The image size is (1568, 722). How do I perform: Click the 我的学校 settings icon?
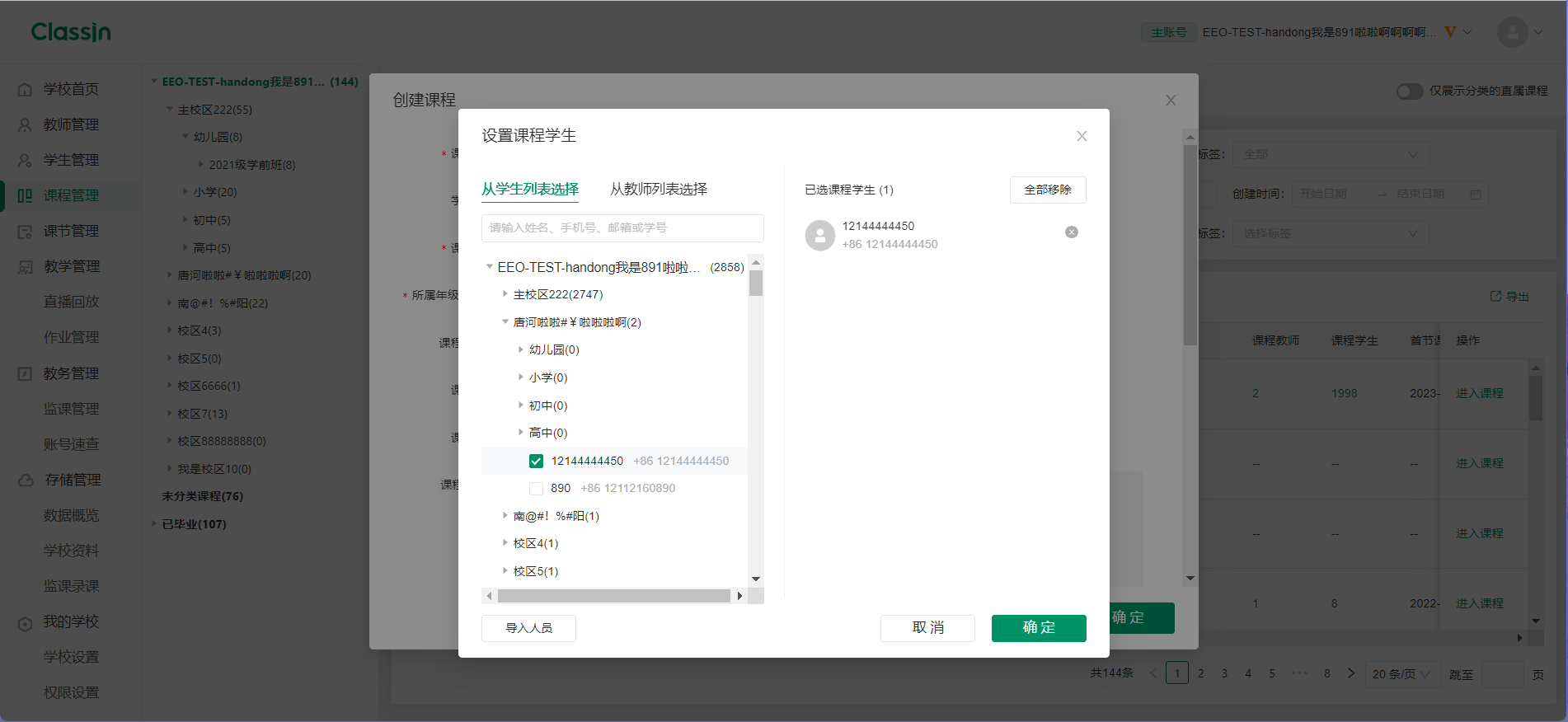click(26, 622)
